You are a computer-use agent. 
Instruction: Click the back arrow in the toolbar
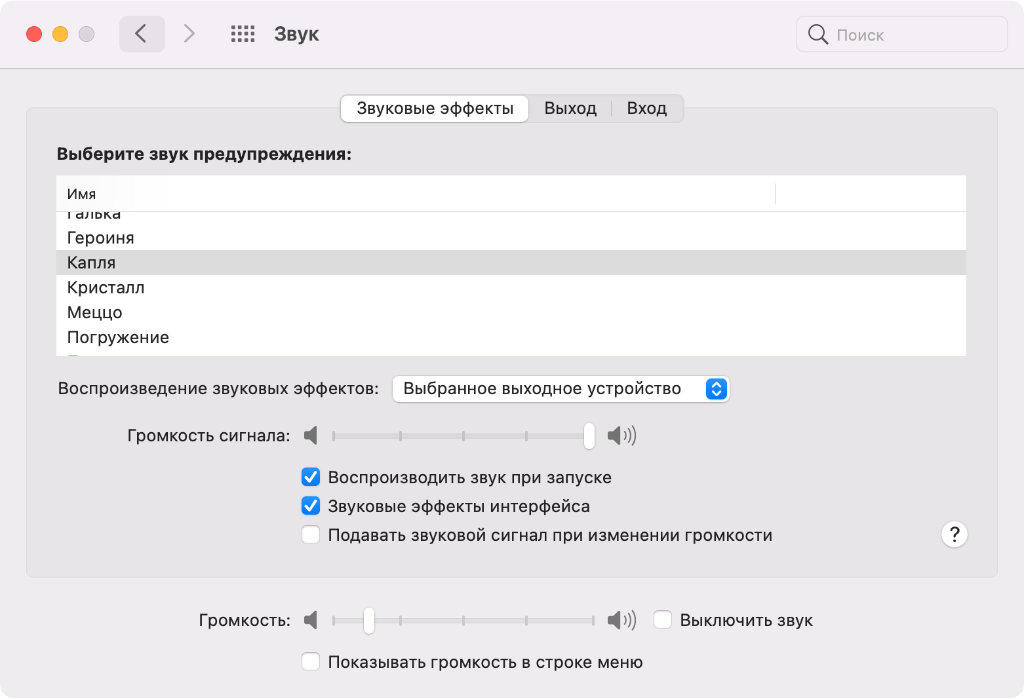[x=141, y=34]
